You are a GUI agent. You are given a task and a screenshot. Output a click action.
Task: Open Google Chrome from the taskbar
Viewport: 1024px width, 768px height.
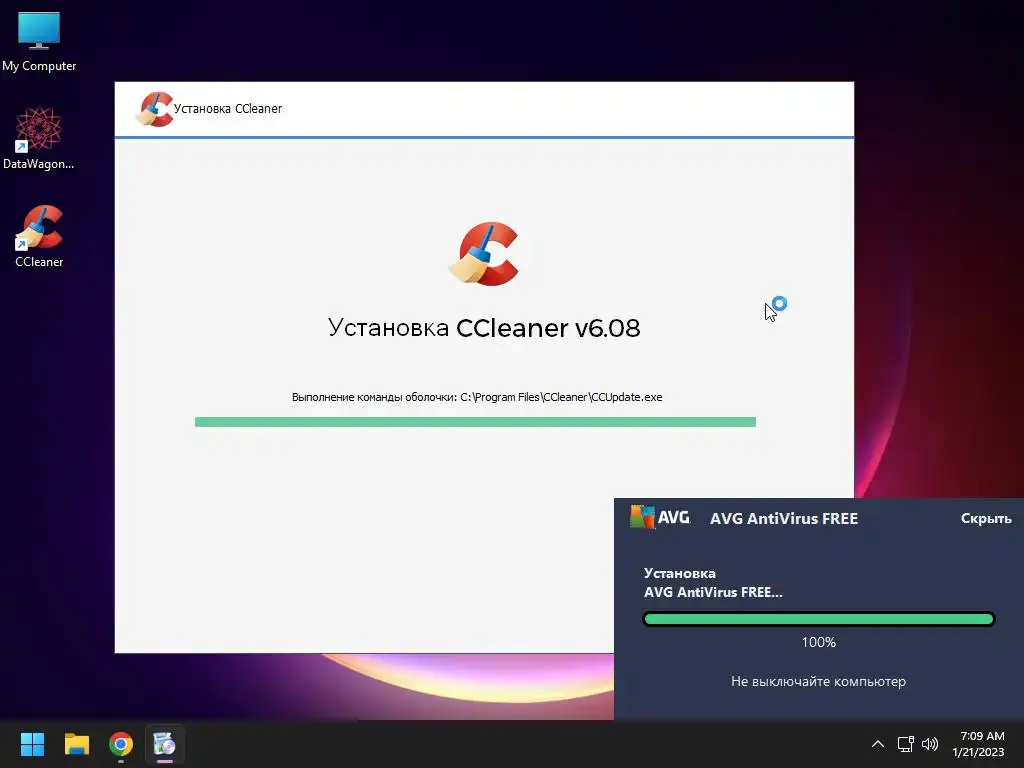pyautogui.click(x=121, y=744)
